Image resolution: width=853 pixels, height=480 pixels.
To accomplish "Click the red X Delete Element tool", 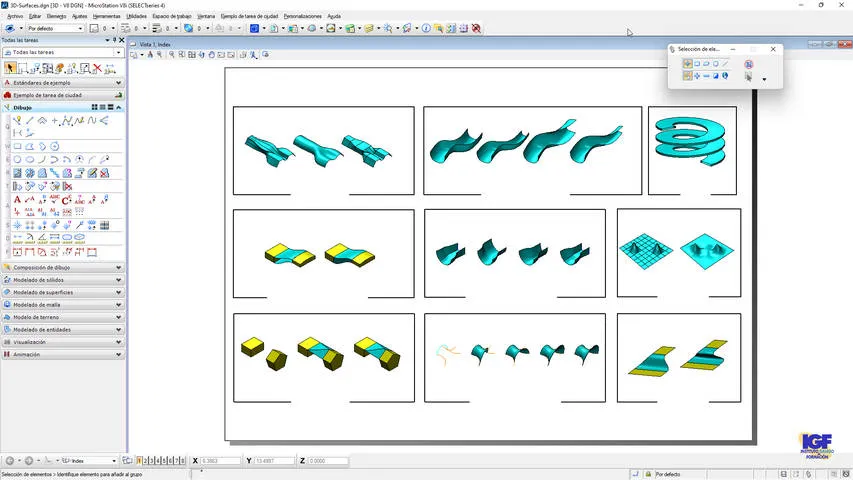I will (x=97, y=69).
